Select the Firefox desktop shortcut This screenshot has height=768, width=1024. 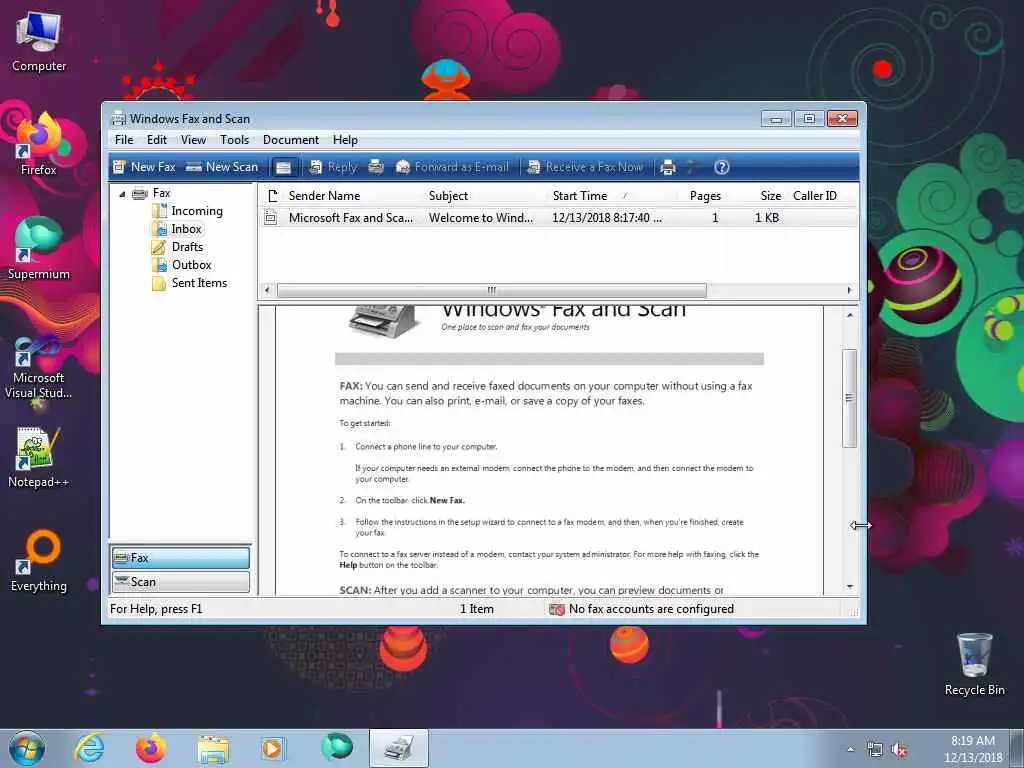(39, 144)
